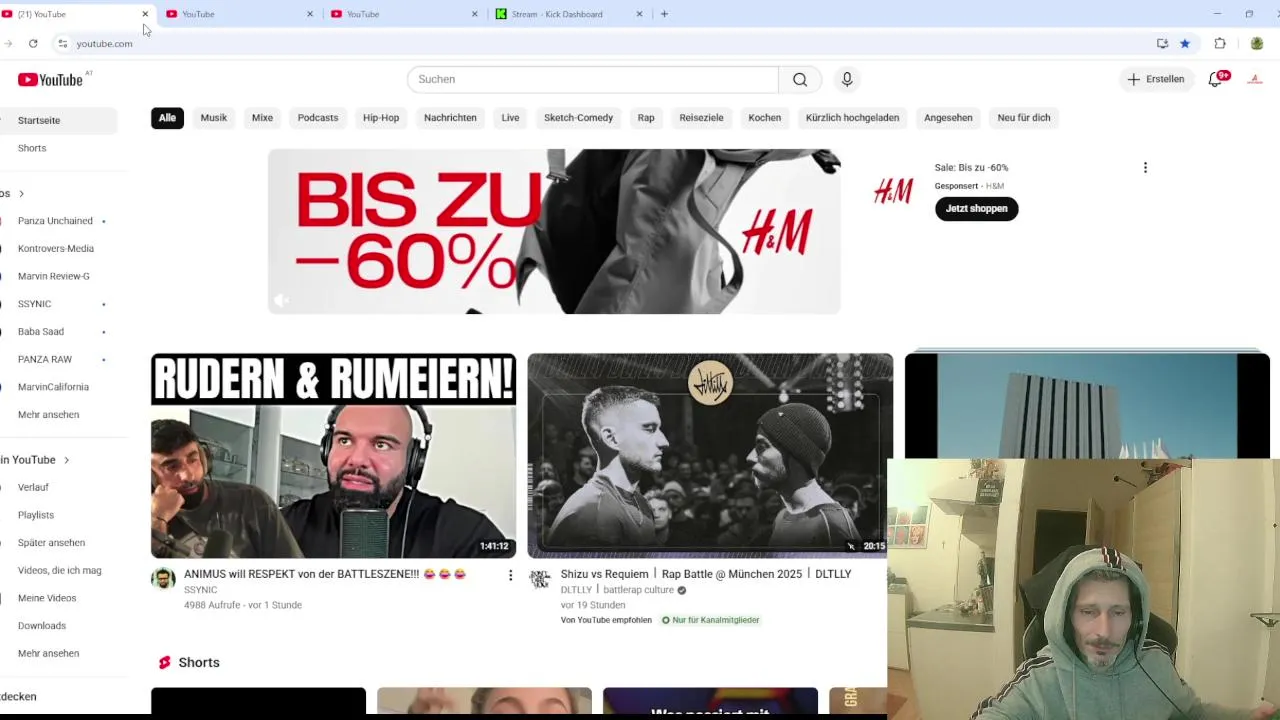This screenshot has height=720, width=1280.
Task: Click the site info icon beside the URL
Action: point(62,43)
